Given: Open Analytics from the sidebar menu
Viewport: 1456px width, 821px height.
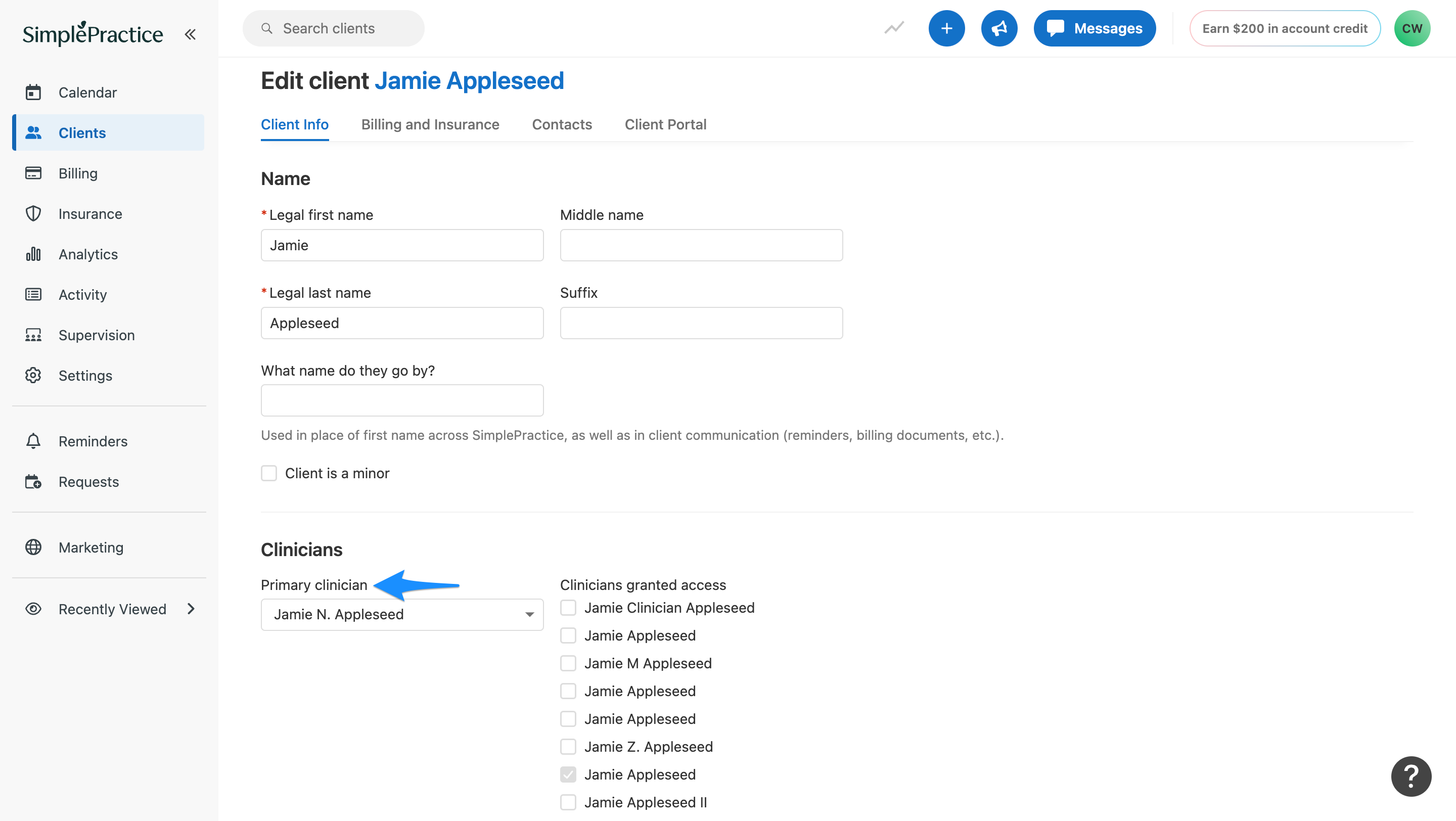Looking at the screenshot, I should (x=108, y=254).
